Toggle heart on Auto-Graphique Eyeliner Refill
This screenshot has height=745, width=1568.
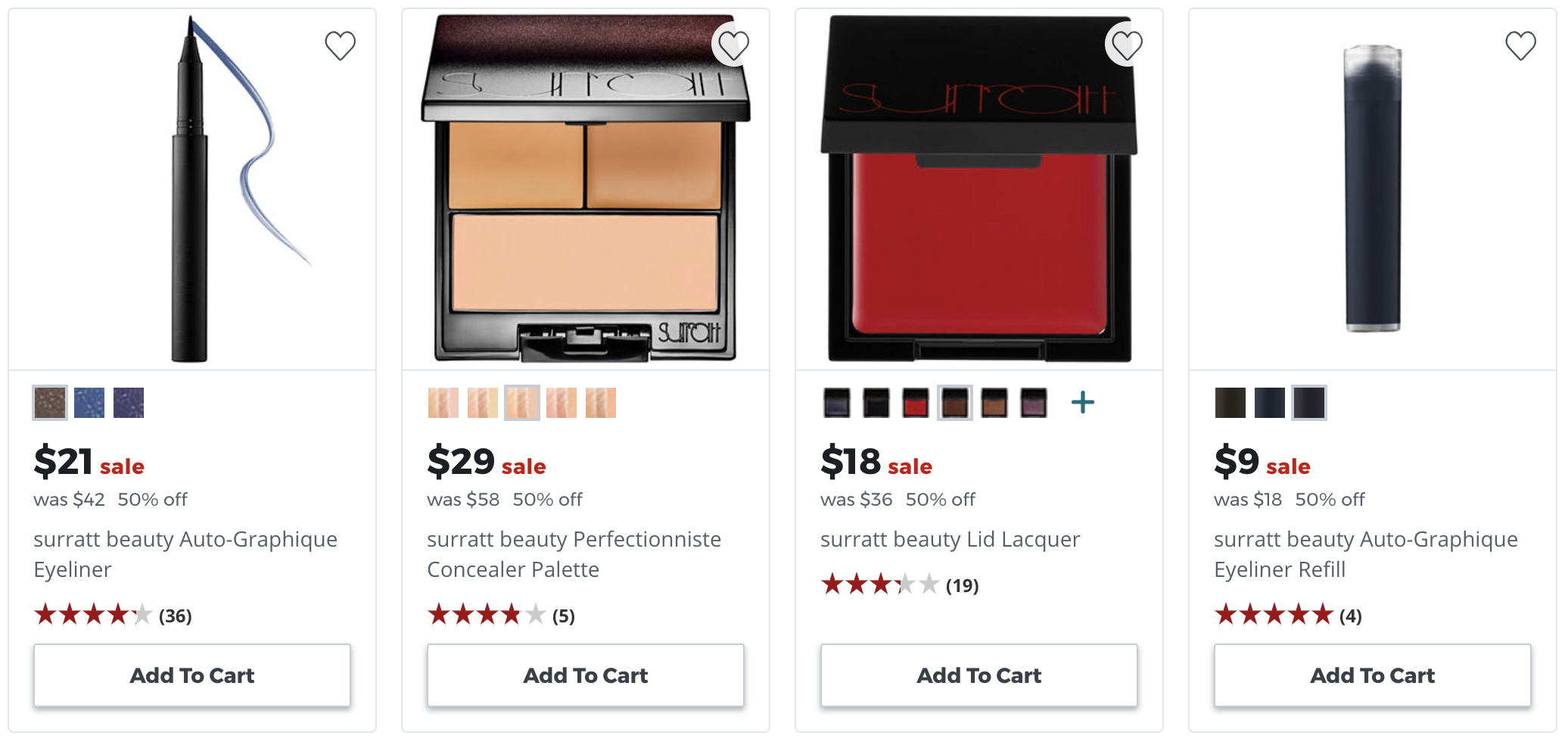point(1521,45)
